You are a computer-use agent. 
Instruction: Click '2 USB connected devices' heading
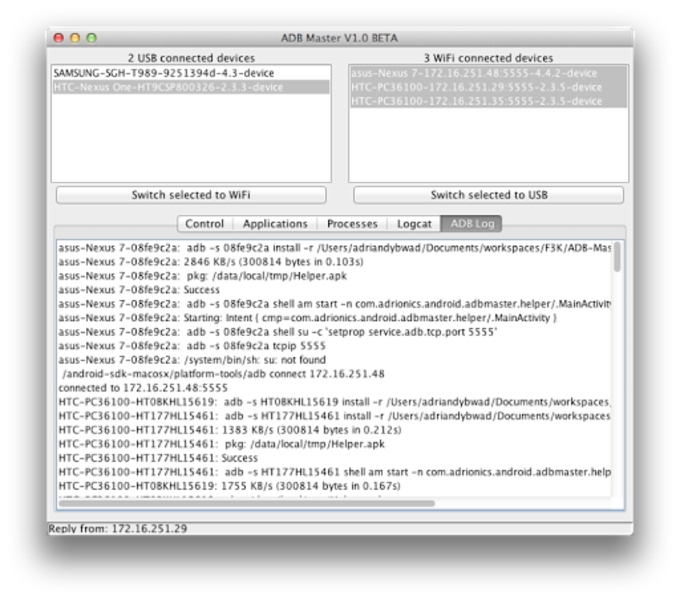(191, 58)
